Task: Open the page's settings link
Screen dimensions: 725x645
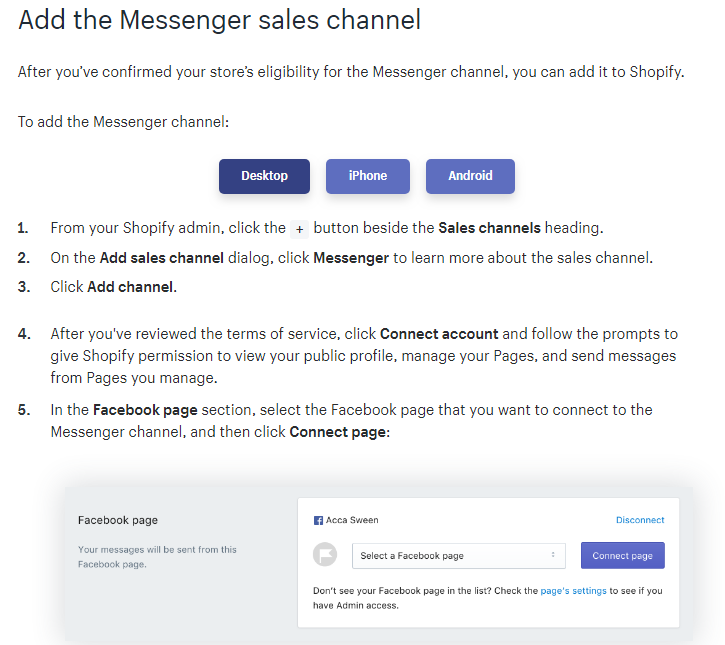Action: [x=573, y=591]
